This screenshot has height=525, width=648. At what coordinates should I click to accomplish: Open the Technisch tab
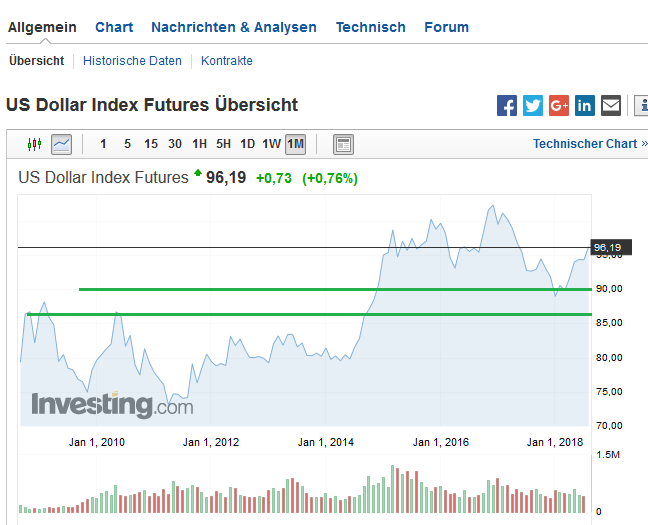click(371, 27)
